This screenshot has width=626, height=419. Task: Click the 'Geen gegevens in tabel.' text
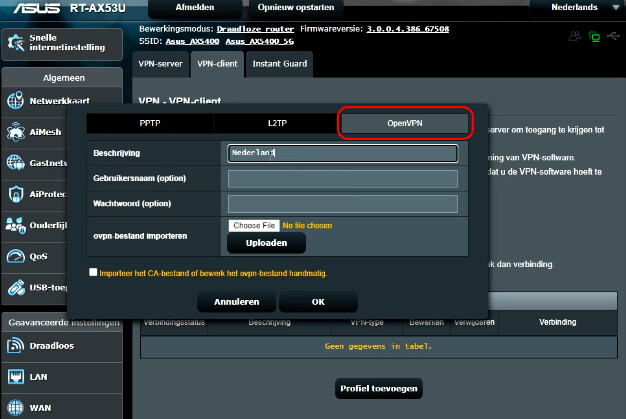pyautogui.click(x=378, y=346)
